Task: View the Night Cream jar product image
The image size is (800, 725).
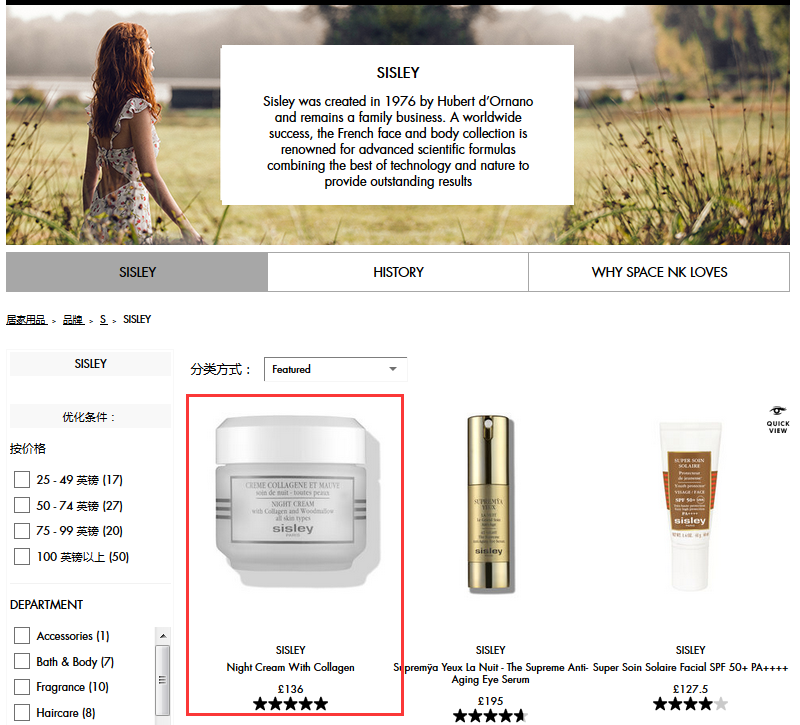Action: point(297,501)
